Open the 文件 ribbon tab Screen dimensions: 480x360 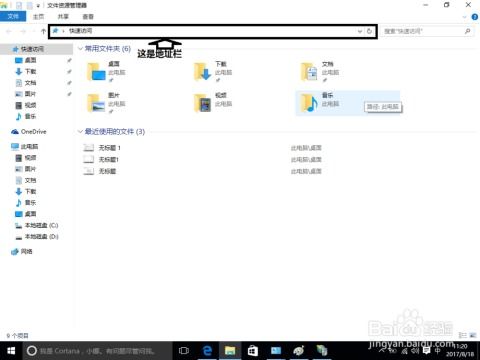coord(13,16)
